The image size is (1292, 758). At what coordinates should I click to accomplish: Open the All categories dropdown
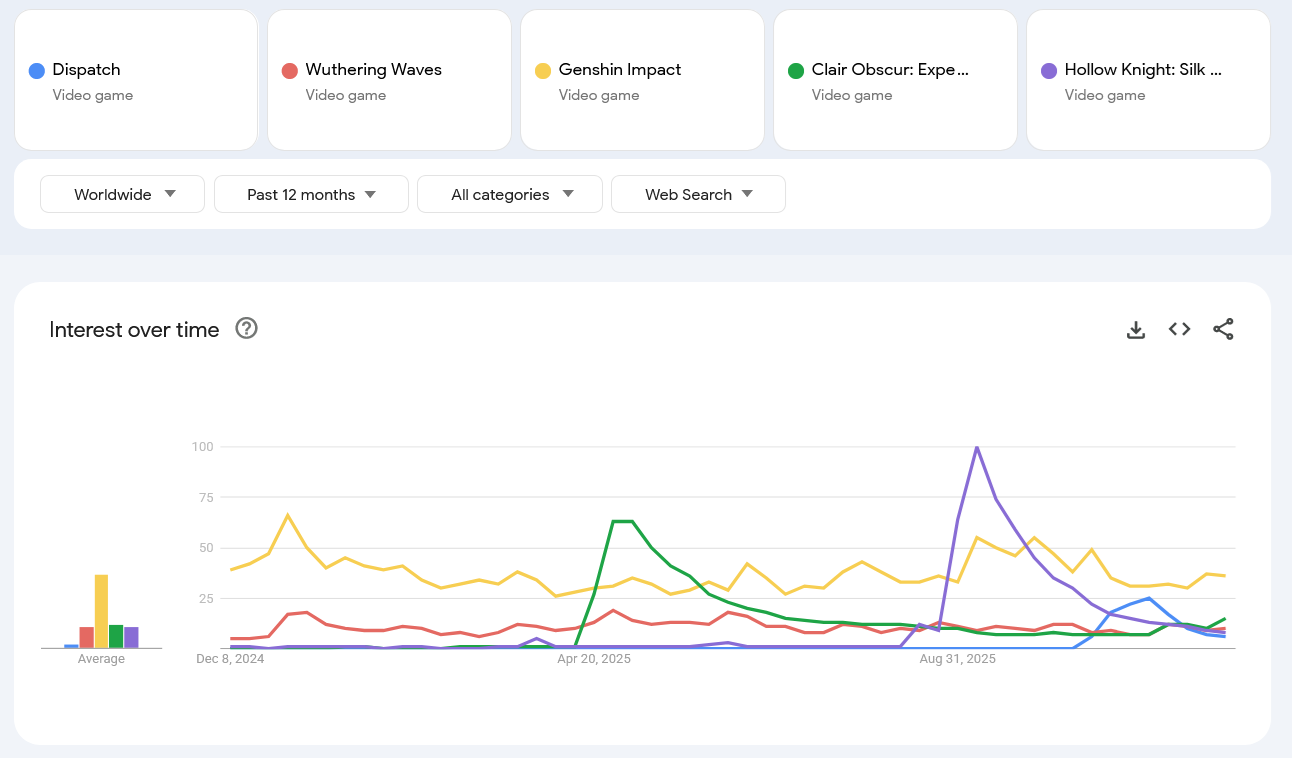click(x=509, y=194)
